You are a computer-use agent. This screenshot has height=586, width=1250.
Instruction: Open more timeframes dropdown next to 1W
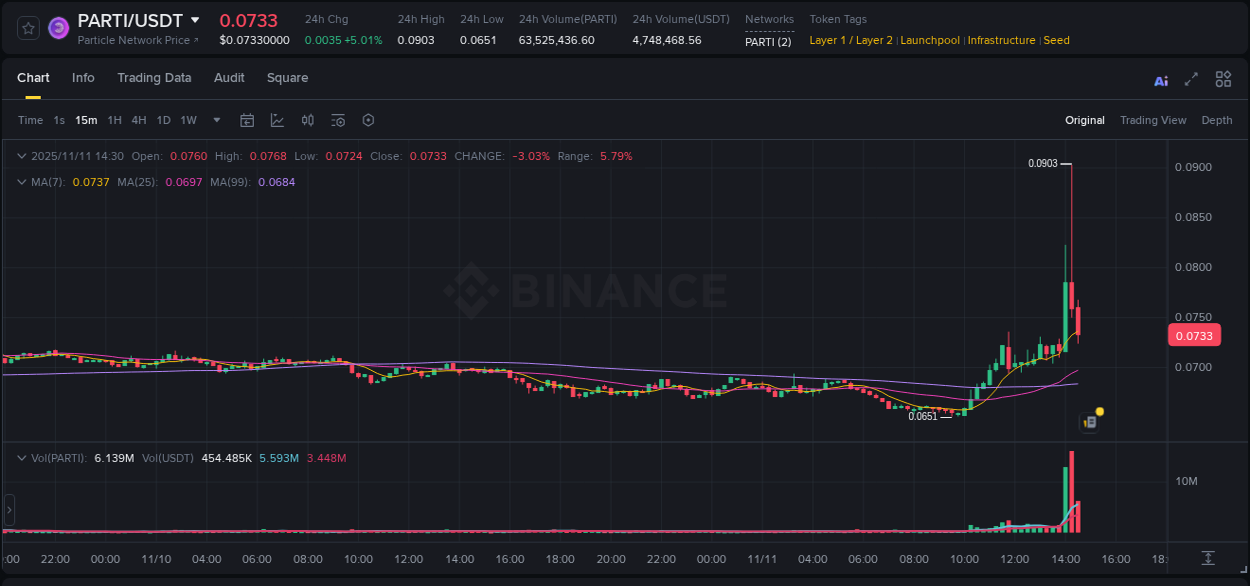pyautogui.click(x=215, y=120)
